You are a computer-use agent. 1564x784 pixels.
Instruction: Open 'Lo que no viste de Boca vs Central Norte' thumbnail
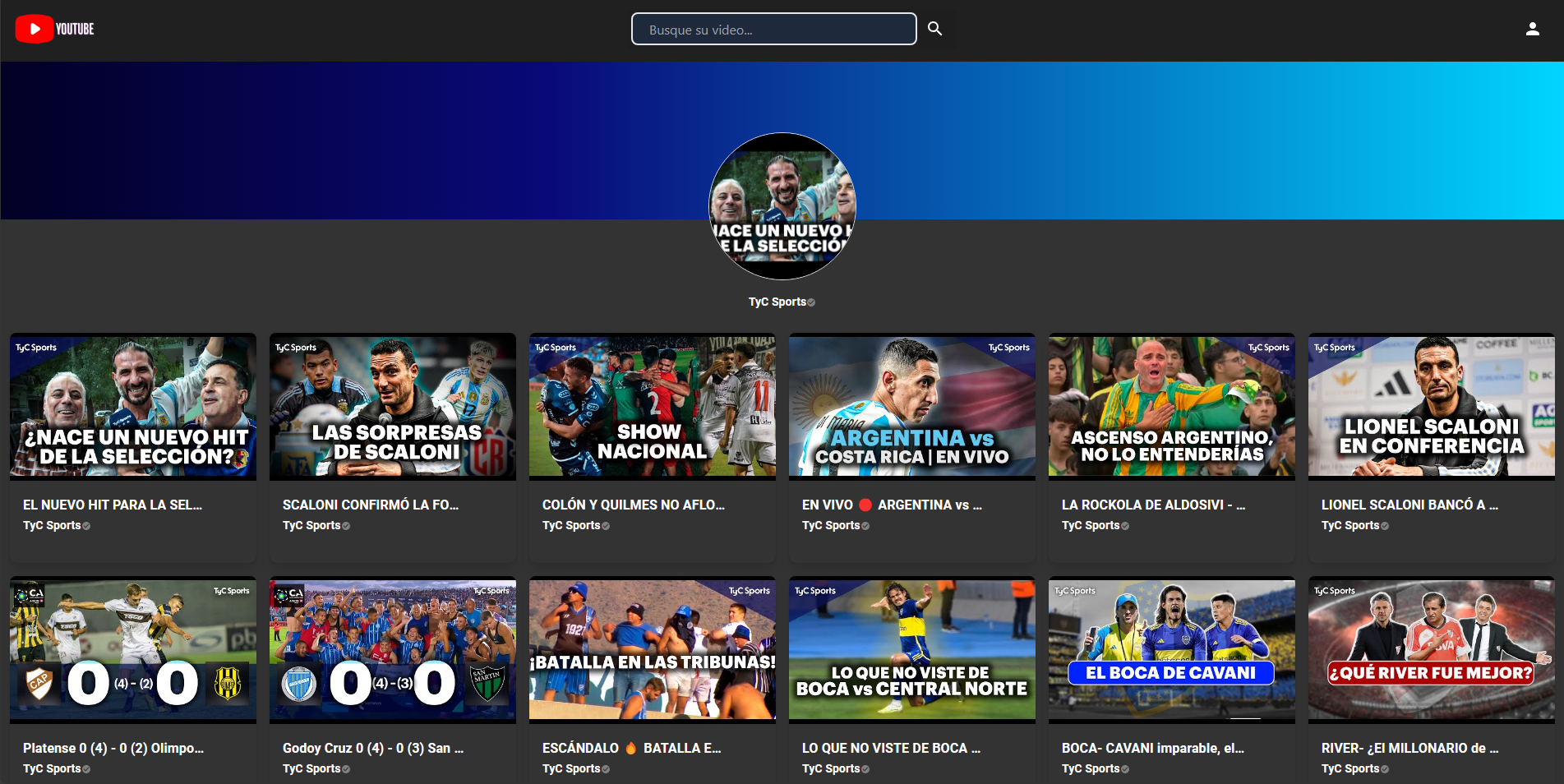(x=912, y=649)
